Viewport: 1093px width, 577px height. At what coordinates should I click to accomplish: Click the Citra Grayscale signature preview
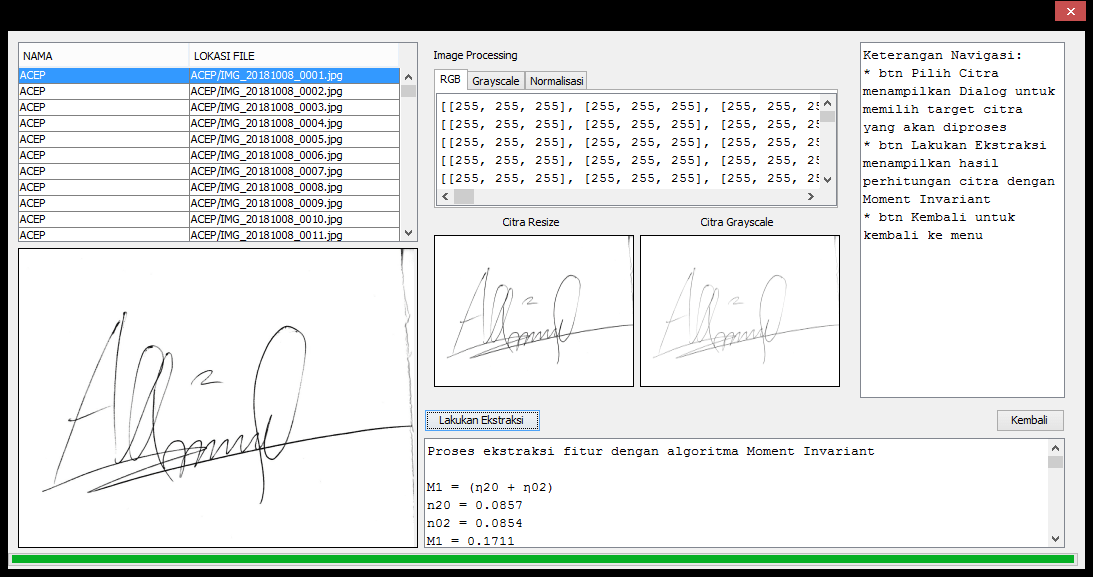click(739, 311)
